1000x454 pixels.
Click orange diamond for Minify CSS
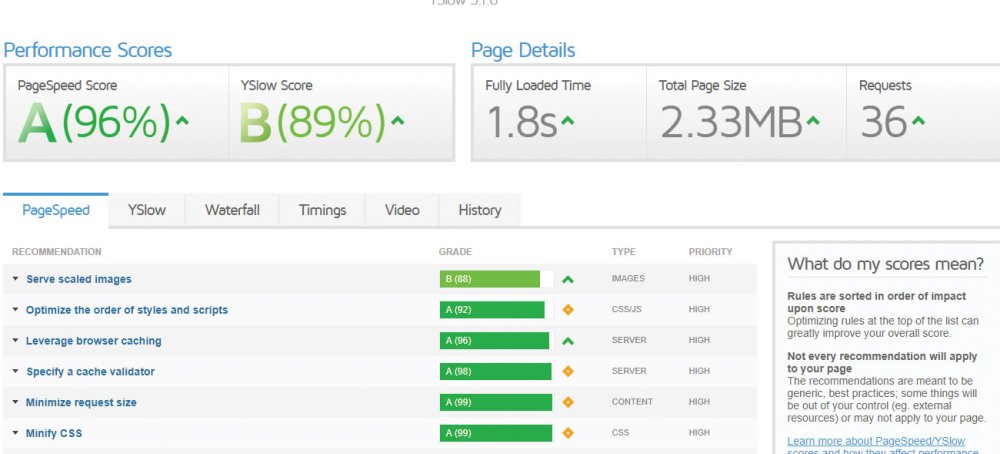pos(568,434)
